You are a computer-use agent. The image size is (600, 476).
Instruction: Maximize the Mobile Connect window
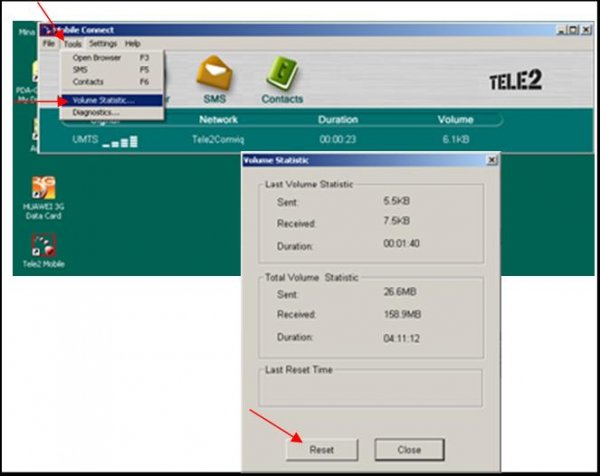click(573, 30)
